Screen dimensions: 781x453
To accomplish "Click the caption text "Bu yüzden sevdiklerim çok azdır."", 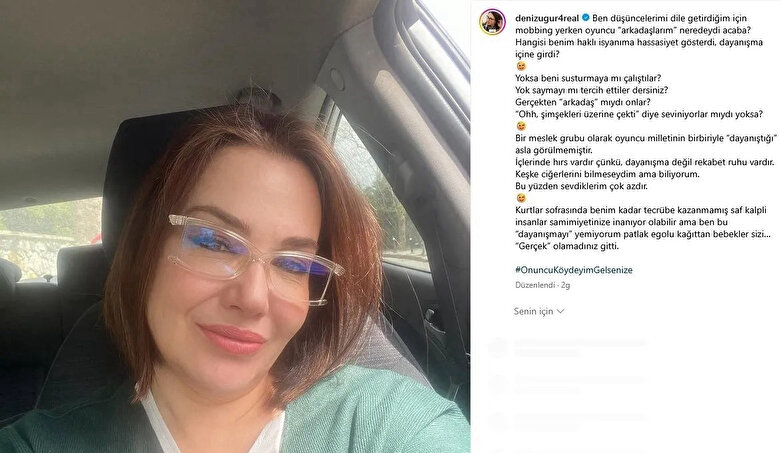I will click(581, 186).
